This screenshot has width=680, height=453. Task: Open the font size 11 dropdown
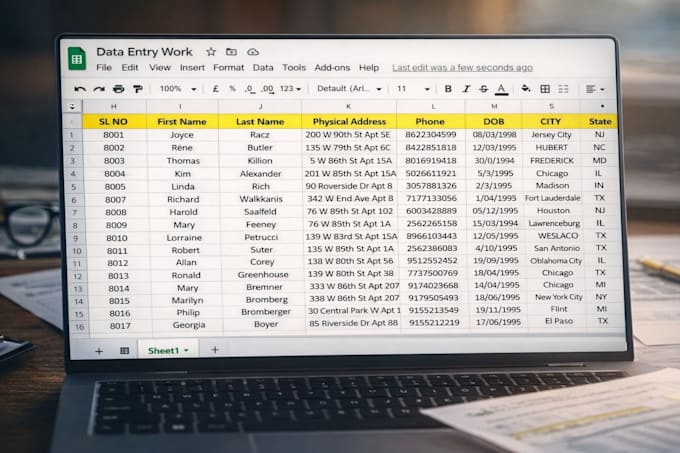tap(413, 89)
